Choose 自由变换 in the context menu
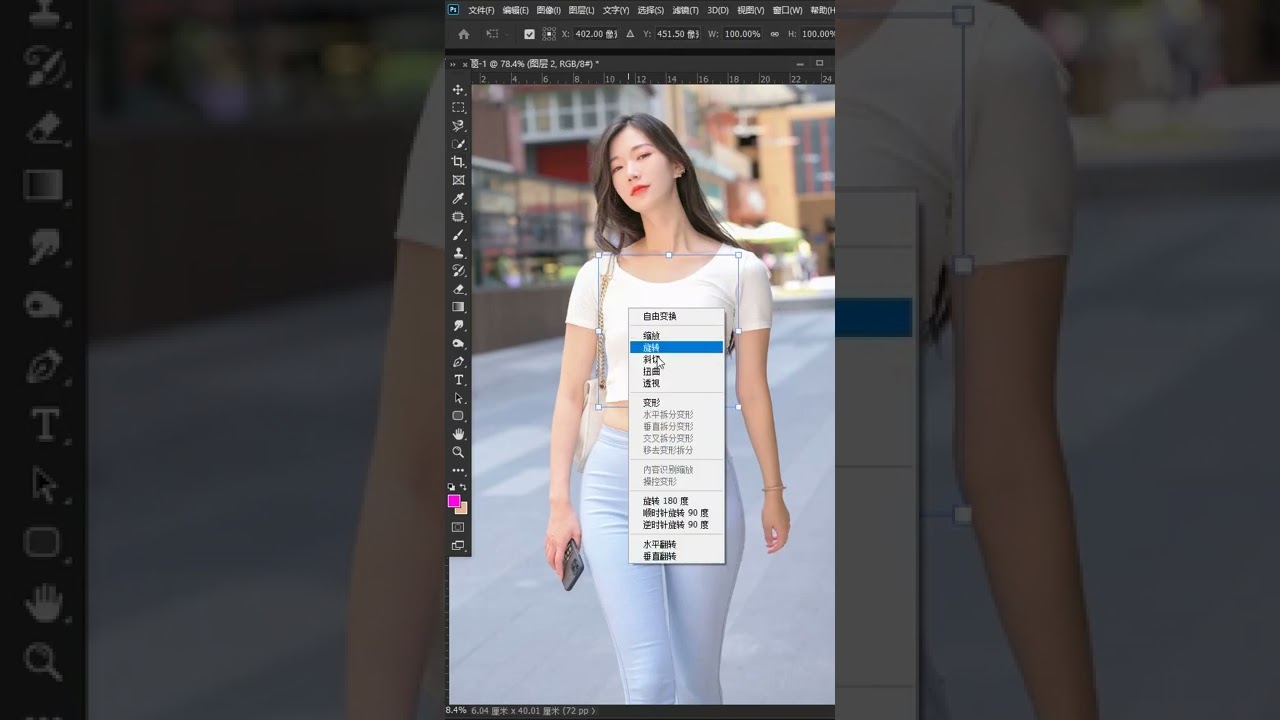The height and width of the screenshot is (720, 1280). (x=676, y=316)
